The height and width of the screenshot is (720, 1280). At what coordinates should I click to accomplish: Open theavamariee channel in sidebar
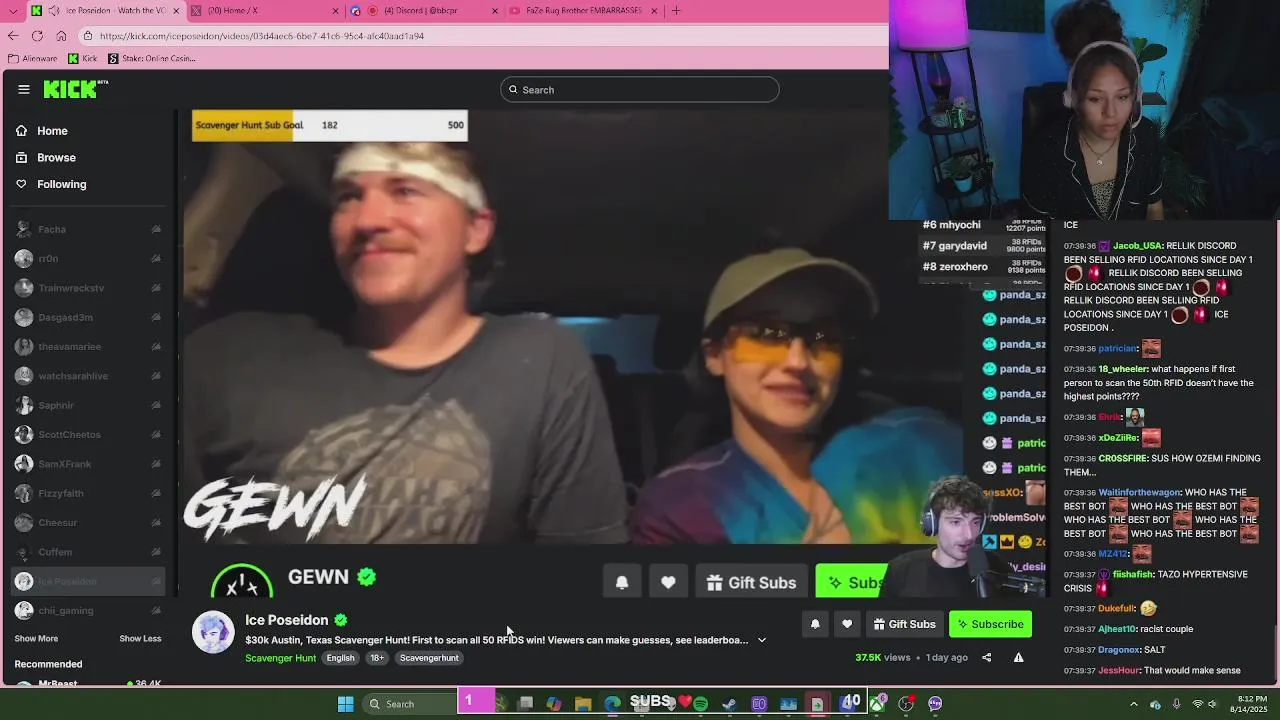click(88, 346)
